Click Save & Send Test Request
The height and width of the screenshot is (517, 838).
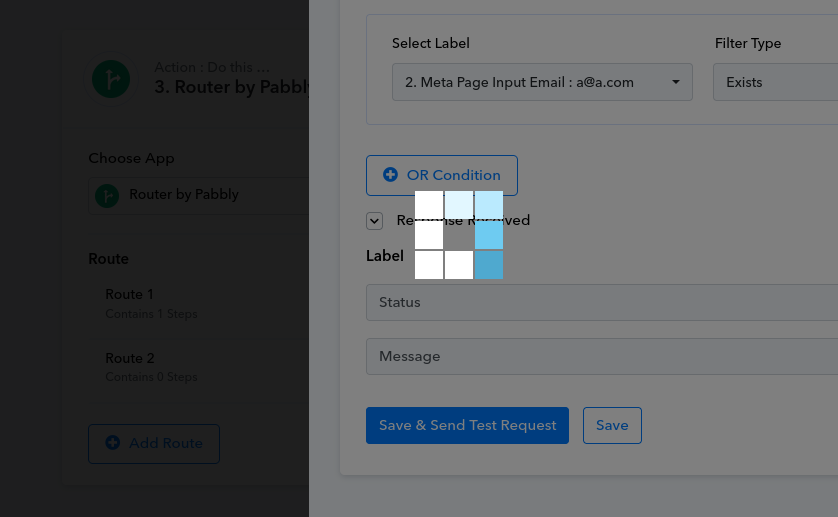click(468, 426)
